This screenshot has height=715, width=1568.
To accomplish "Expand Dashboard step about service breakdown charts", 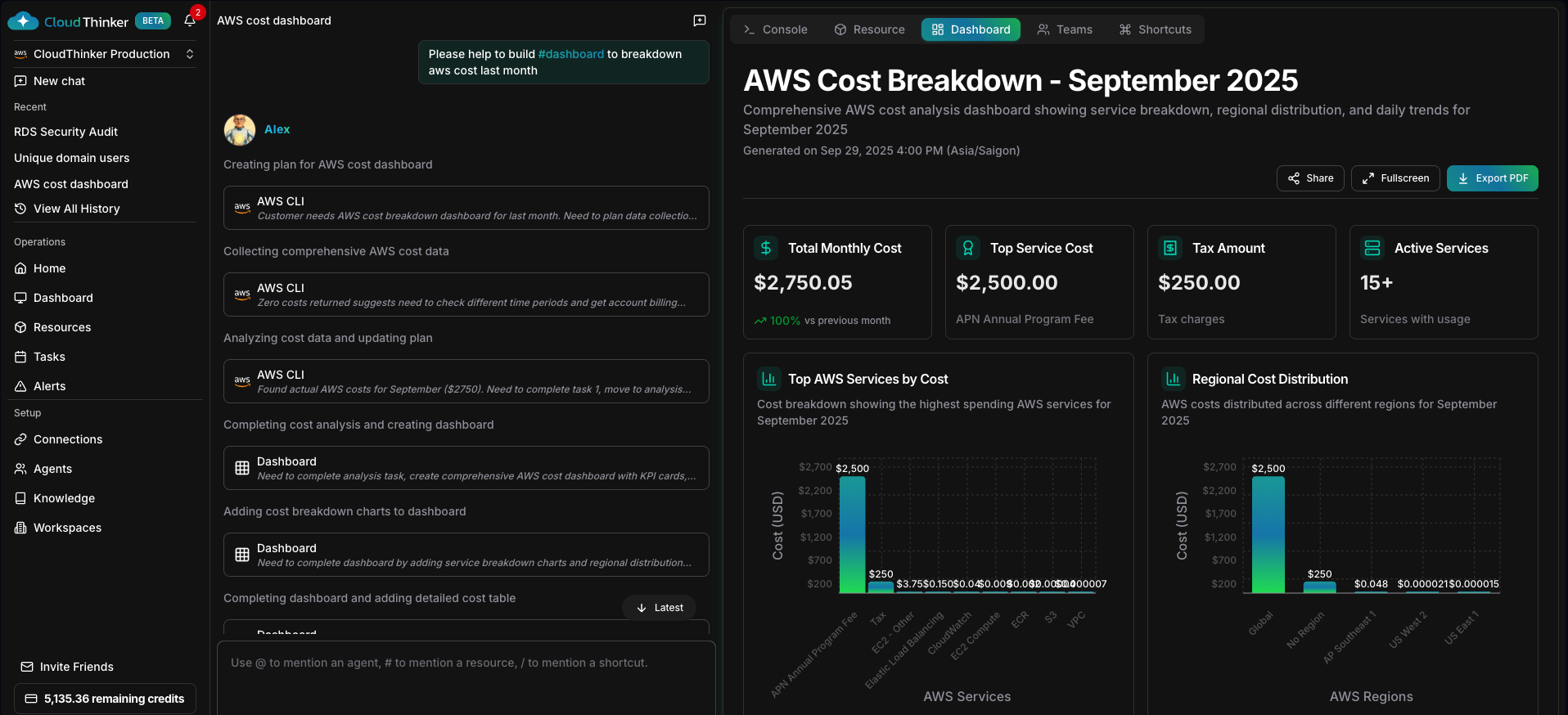I will [466, 555].
